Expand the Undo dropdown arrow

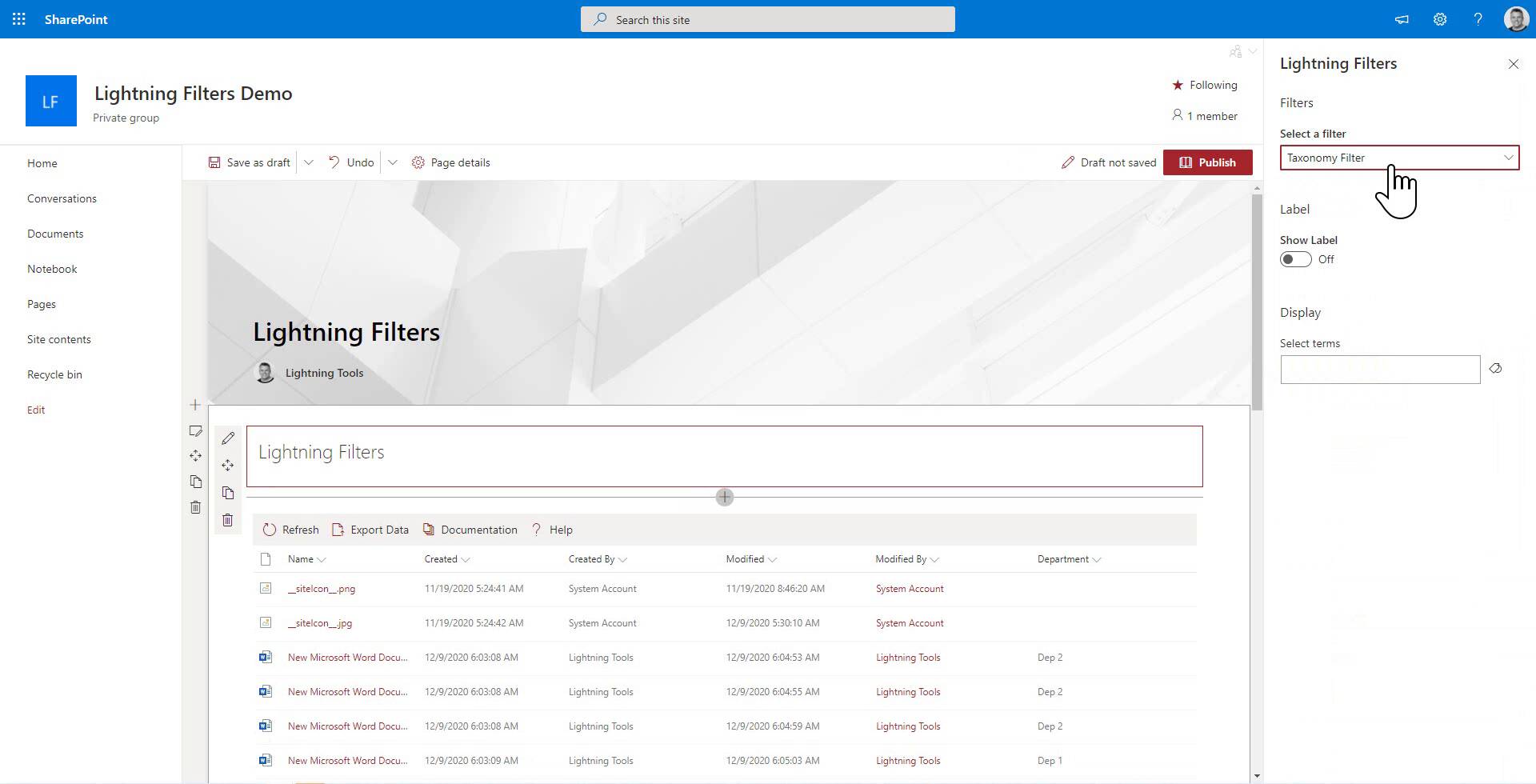point(393,162)
